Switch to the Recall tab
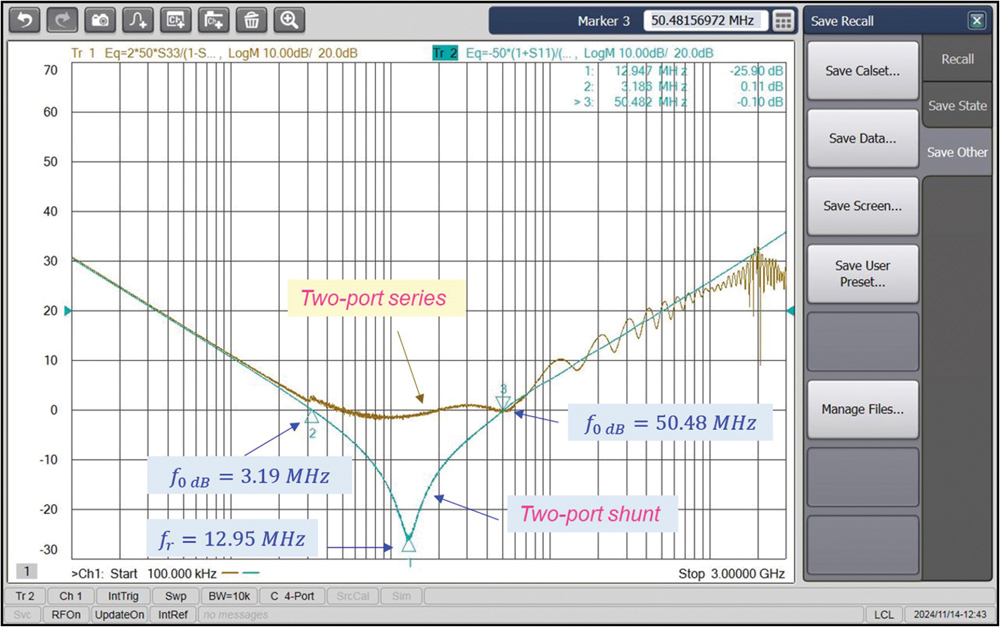 click(957, 59)
